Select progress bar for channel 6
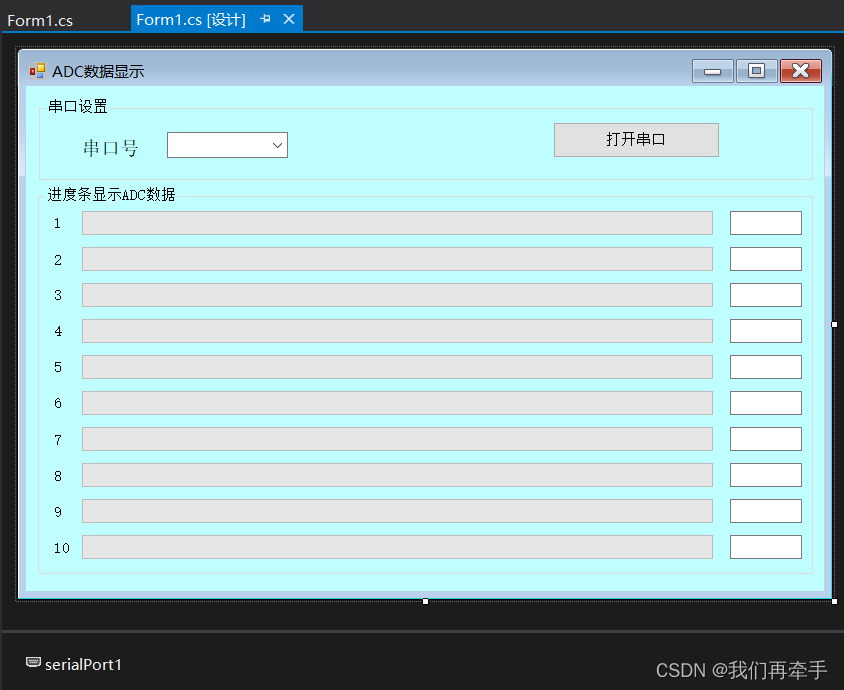Viewport: 844px width, 690px height. 397,403
